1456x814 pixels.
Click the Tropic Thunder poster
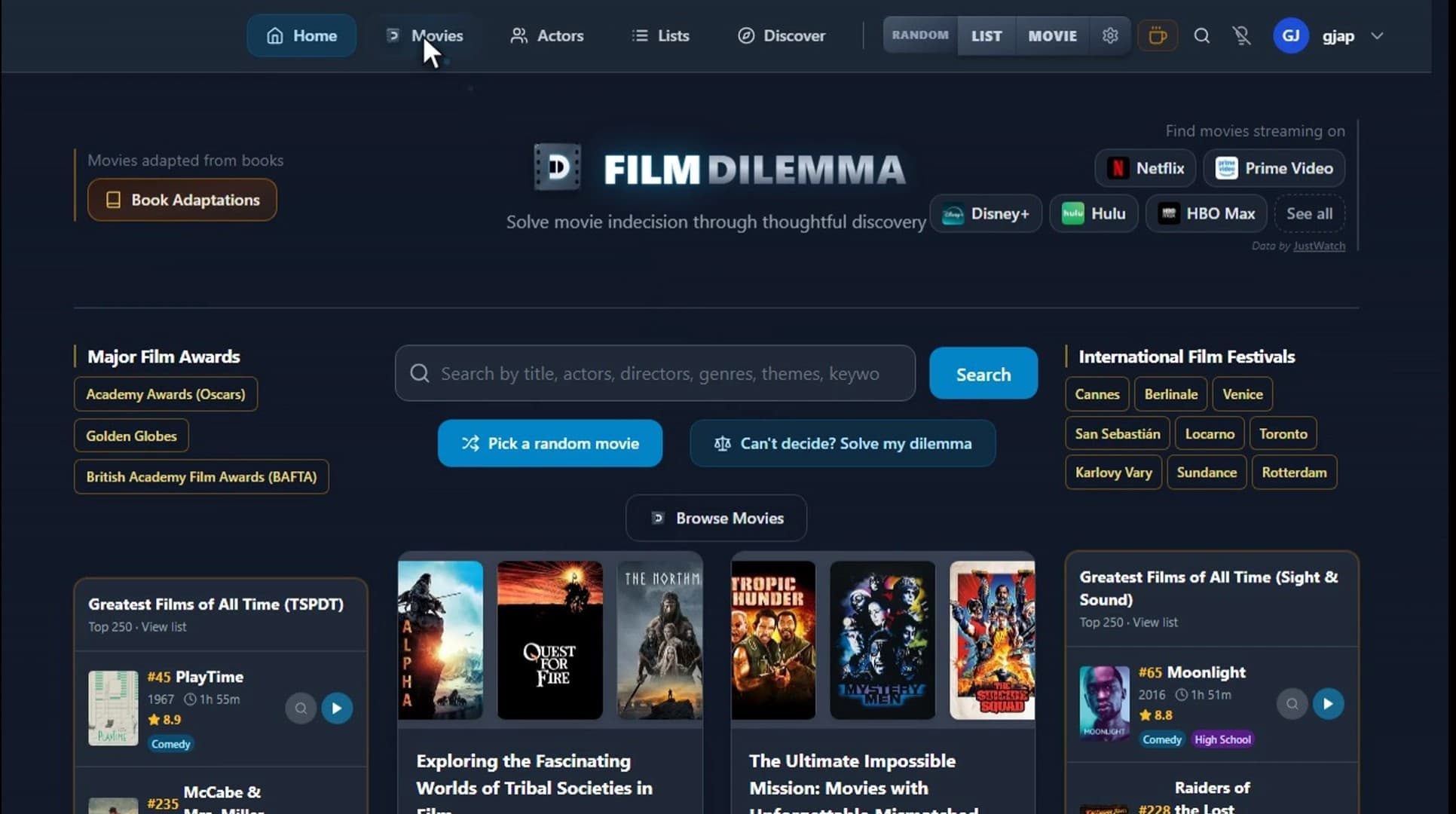[773, 640]
